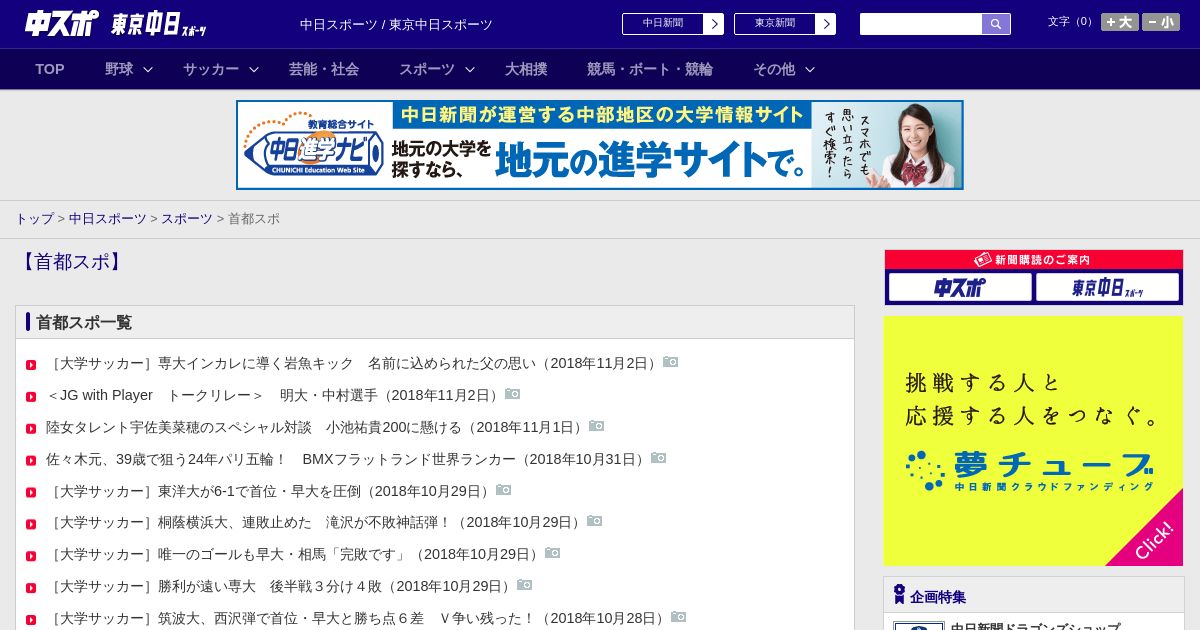Open the 競馬・ボート・競輪 section
Viewport: 1200px width, 630px height.
coord(650,69)
